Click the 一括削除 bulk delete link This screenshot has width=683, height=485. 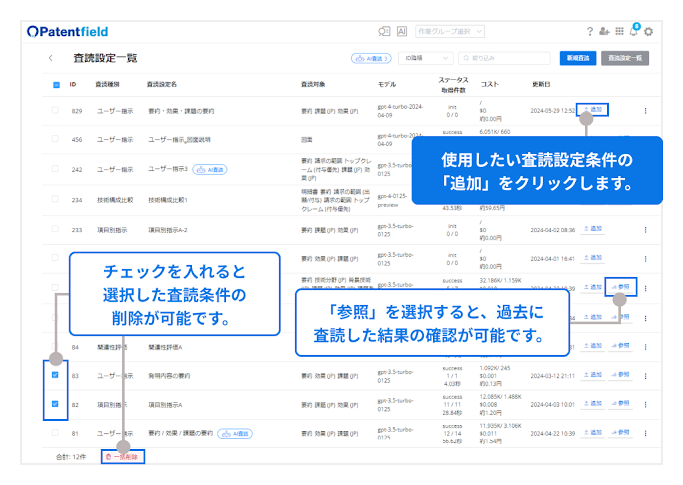125,456
